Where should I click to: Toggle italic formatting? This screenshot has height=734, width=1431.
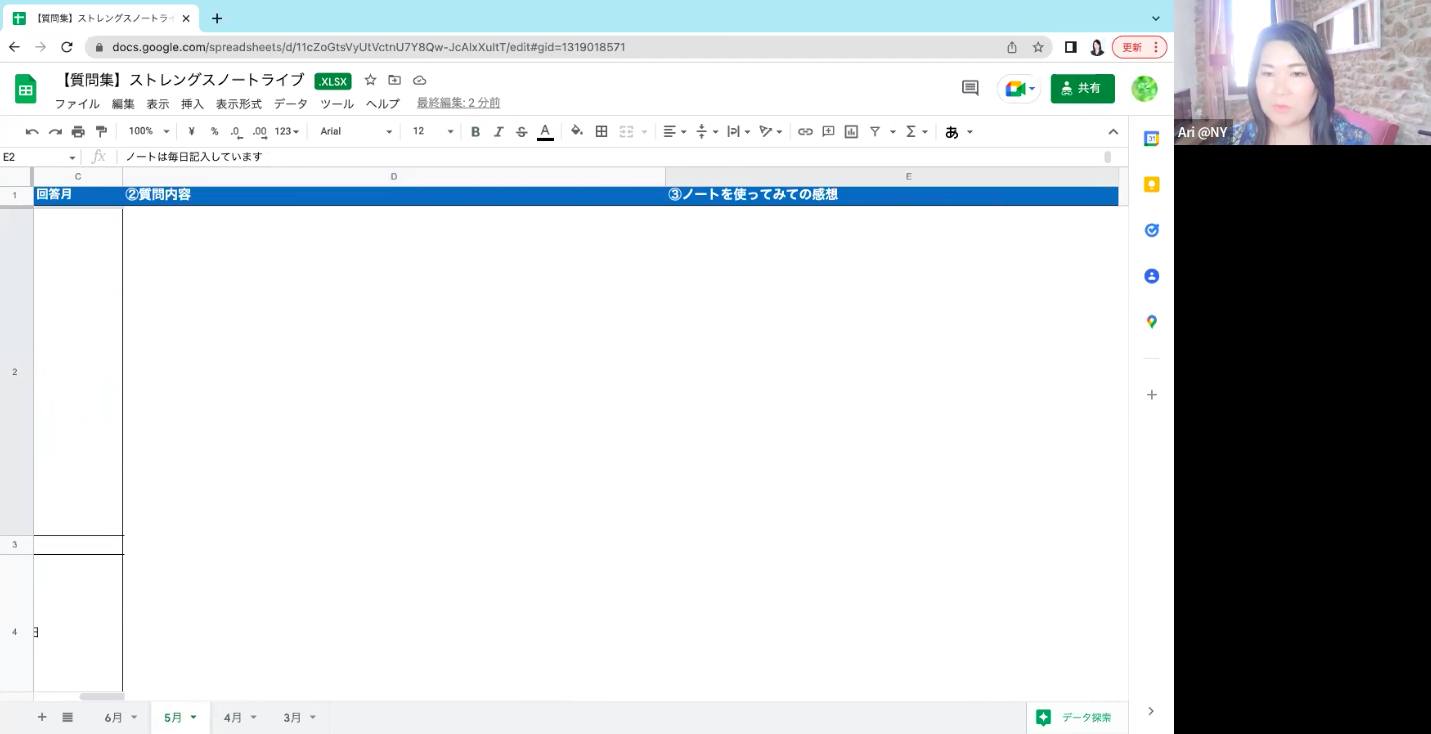click(498, 131)
